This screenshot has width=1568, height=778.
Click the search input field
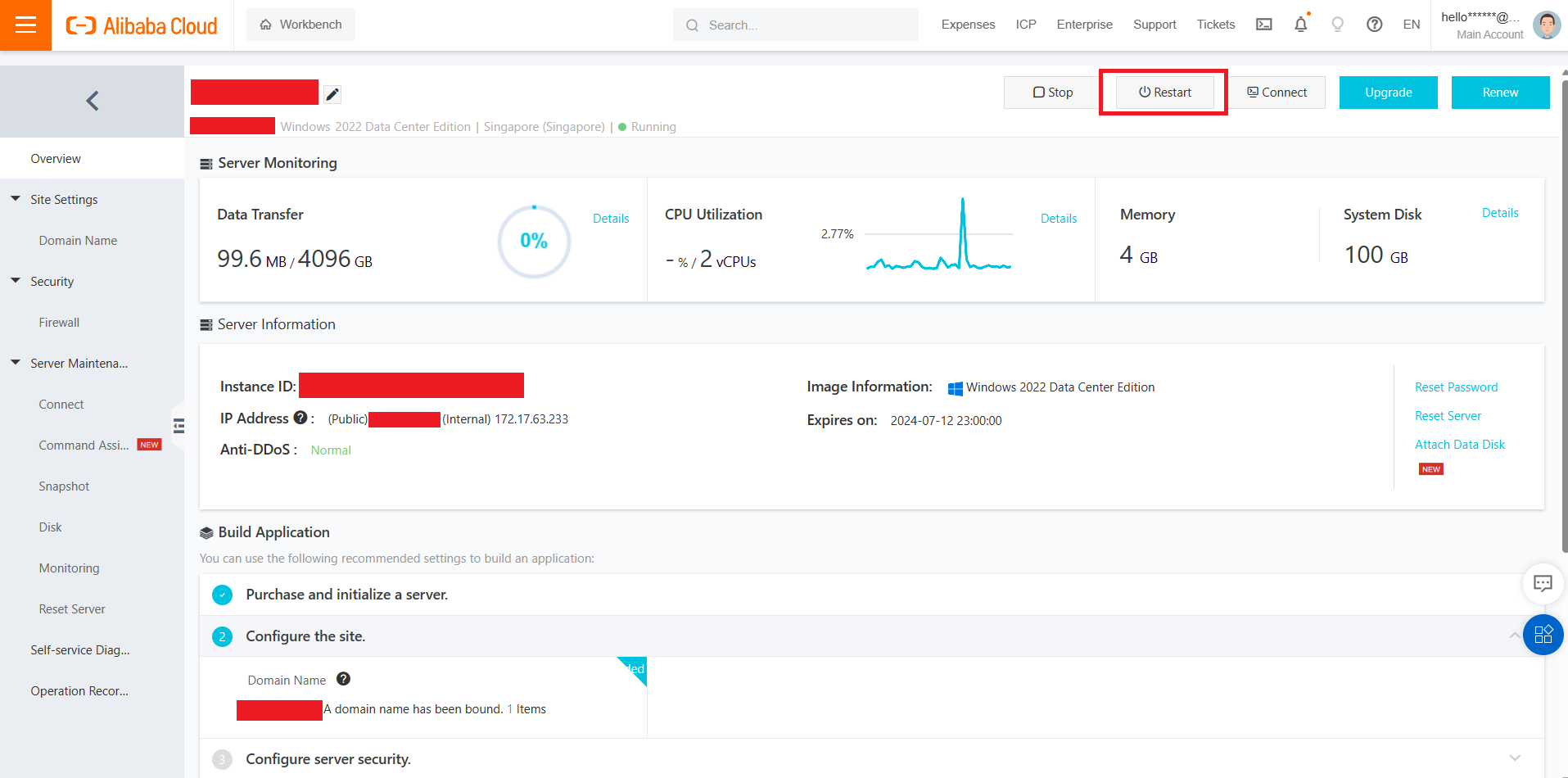pyautogui.click(x=795, y=25)
